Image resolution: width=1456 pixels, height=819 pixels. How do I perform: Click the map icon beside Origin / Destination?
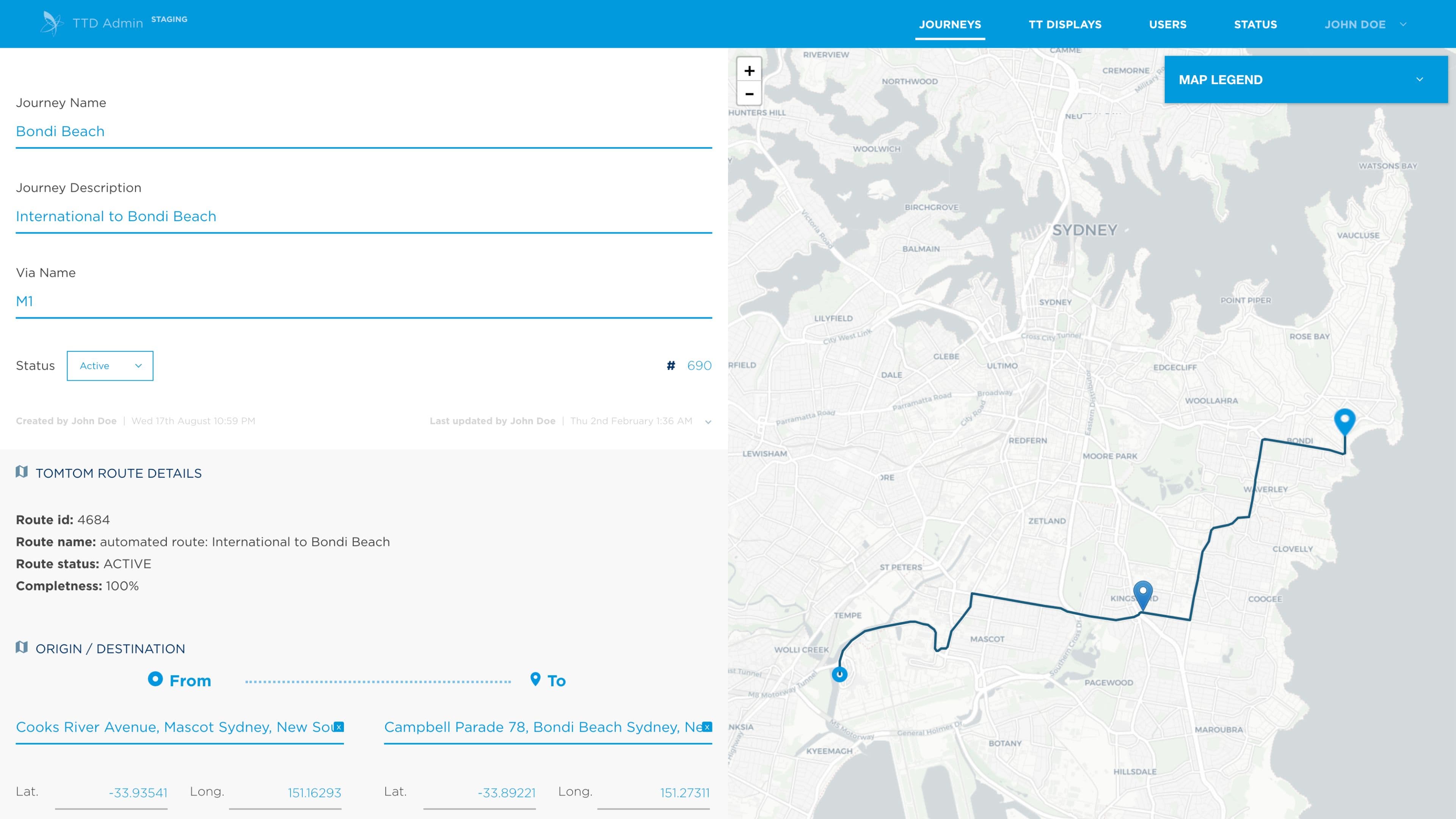pyautogui.click(x=22, y=647)
